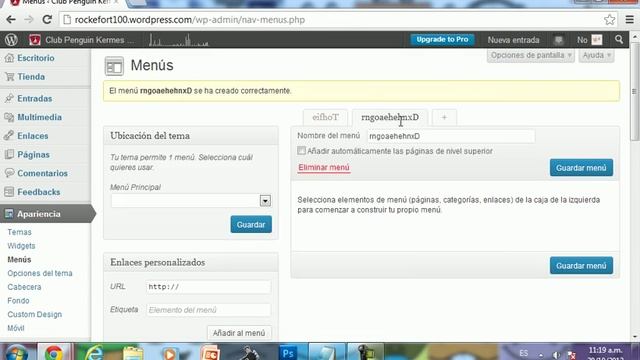Focus the Nombre del menú field
Screen dimensions: 640x360
[x=451, y=136]
